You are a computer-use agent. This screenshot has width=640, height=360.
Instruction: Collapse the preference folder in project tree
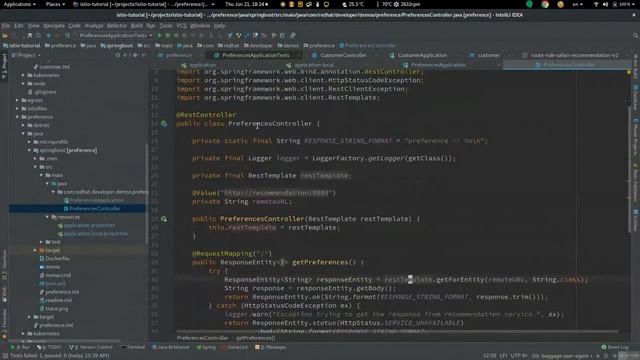[x=18, y=117]
